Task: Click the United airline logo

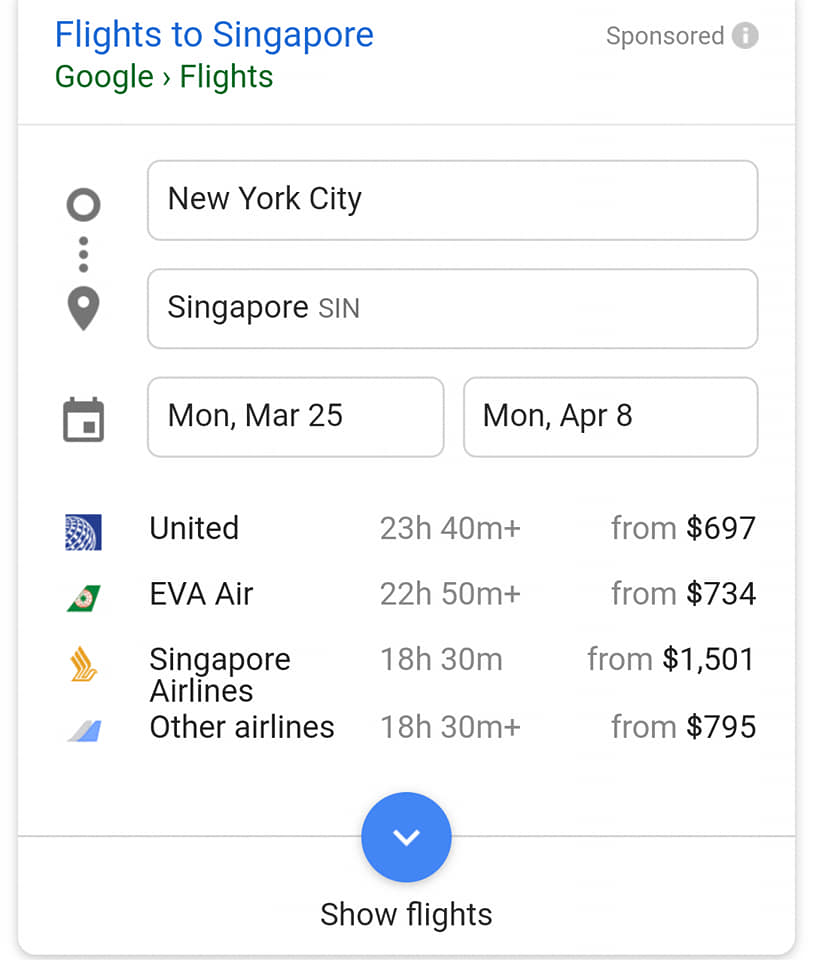Action: click(83, 531)
